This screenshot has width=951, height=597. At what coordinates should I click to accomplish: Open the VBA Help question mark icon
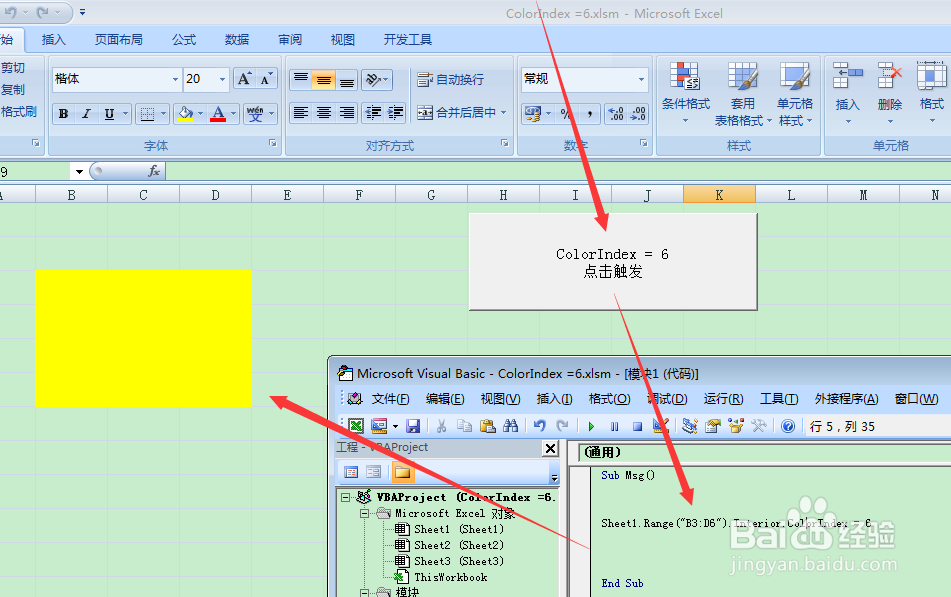click(788, 426)
